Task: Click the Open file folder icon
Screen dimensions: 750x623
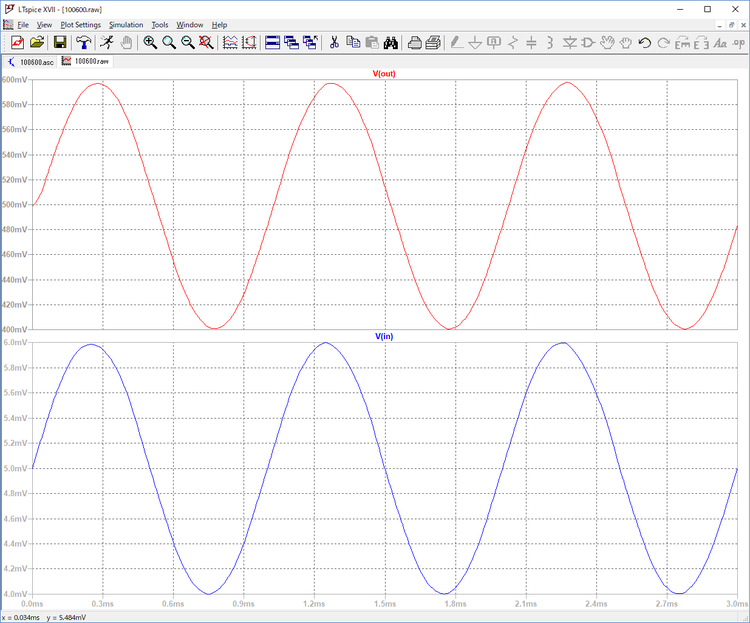Action: coord(37,42)
